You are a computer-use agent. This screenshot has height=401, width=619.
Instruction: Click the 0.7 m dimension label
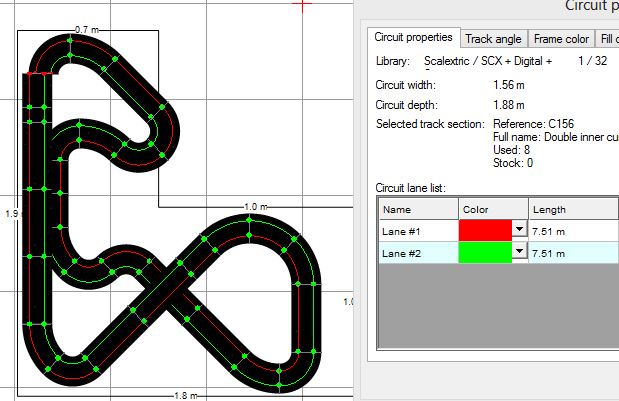[x=88, y=30]
